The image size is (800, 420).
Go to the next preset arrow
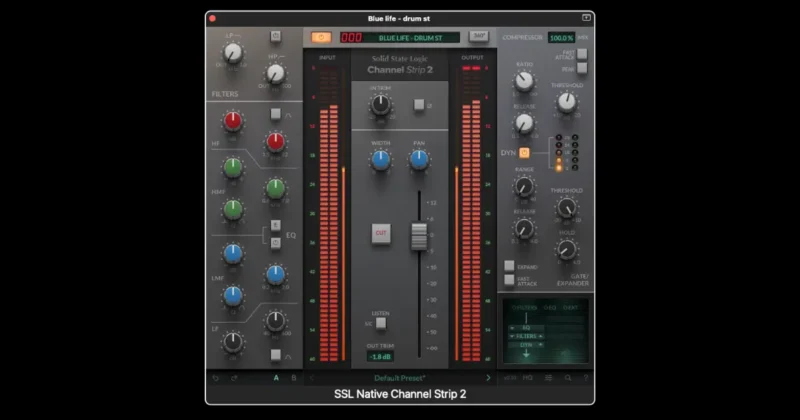(x=488, y=378)
